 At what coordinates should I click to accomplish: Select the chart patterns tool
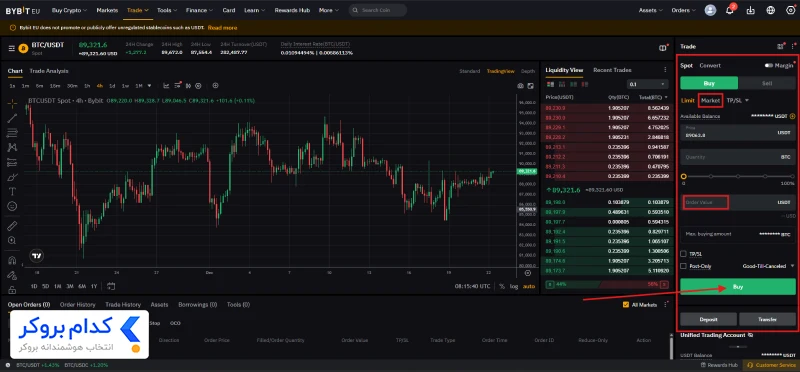pyautogui.click(x=12, y=147)
